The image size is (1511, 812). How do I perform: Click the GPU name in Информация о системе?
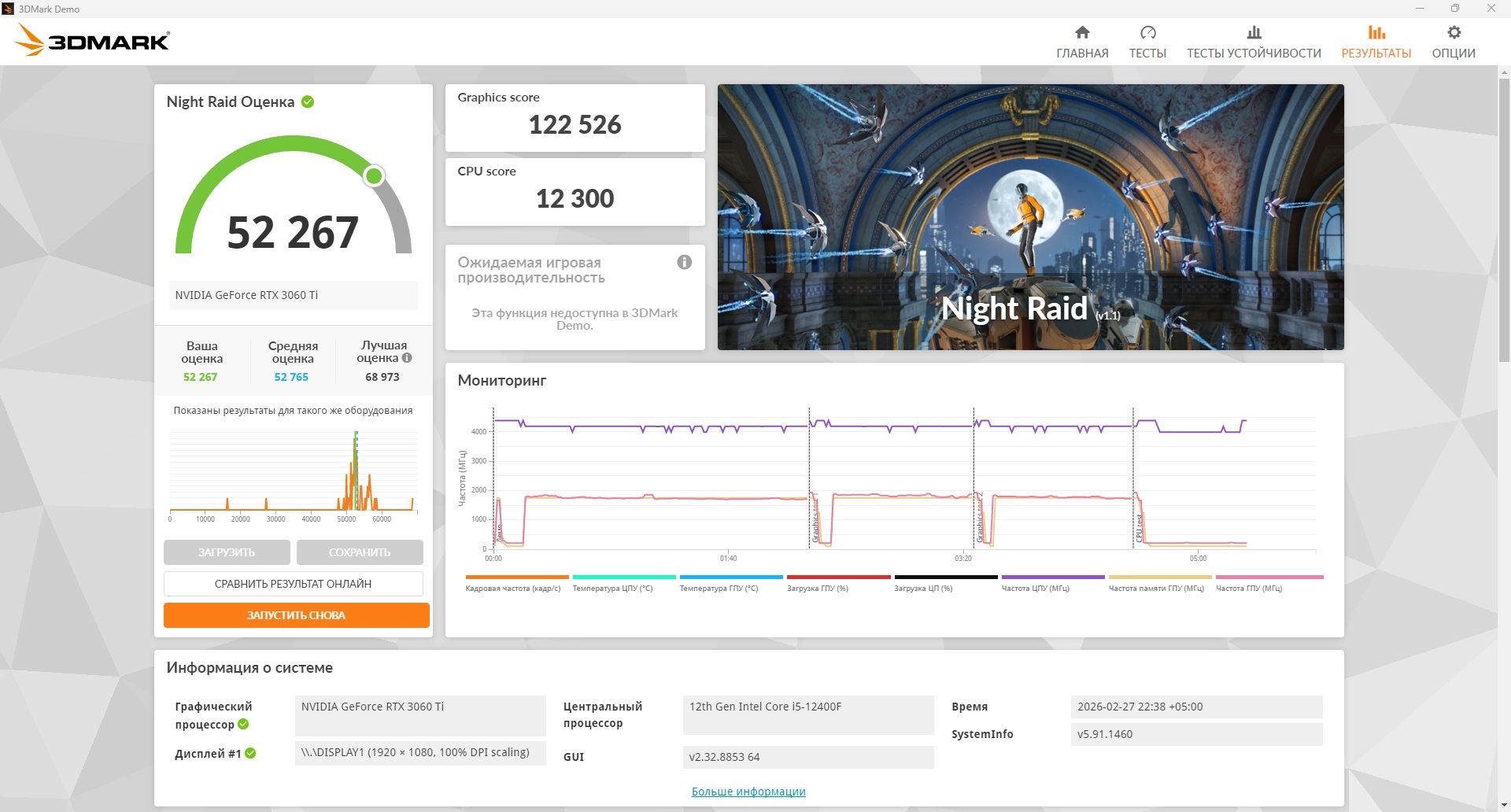point(420,714)
